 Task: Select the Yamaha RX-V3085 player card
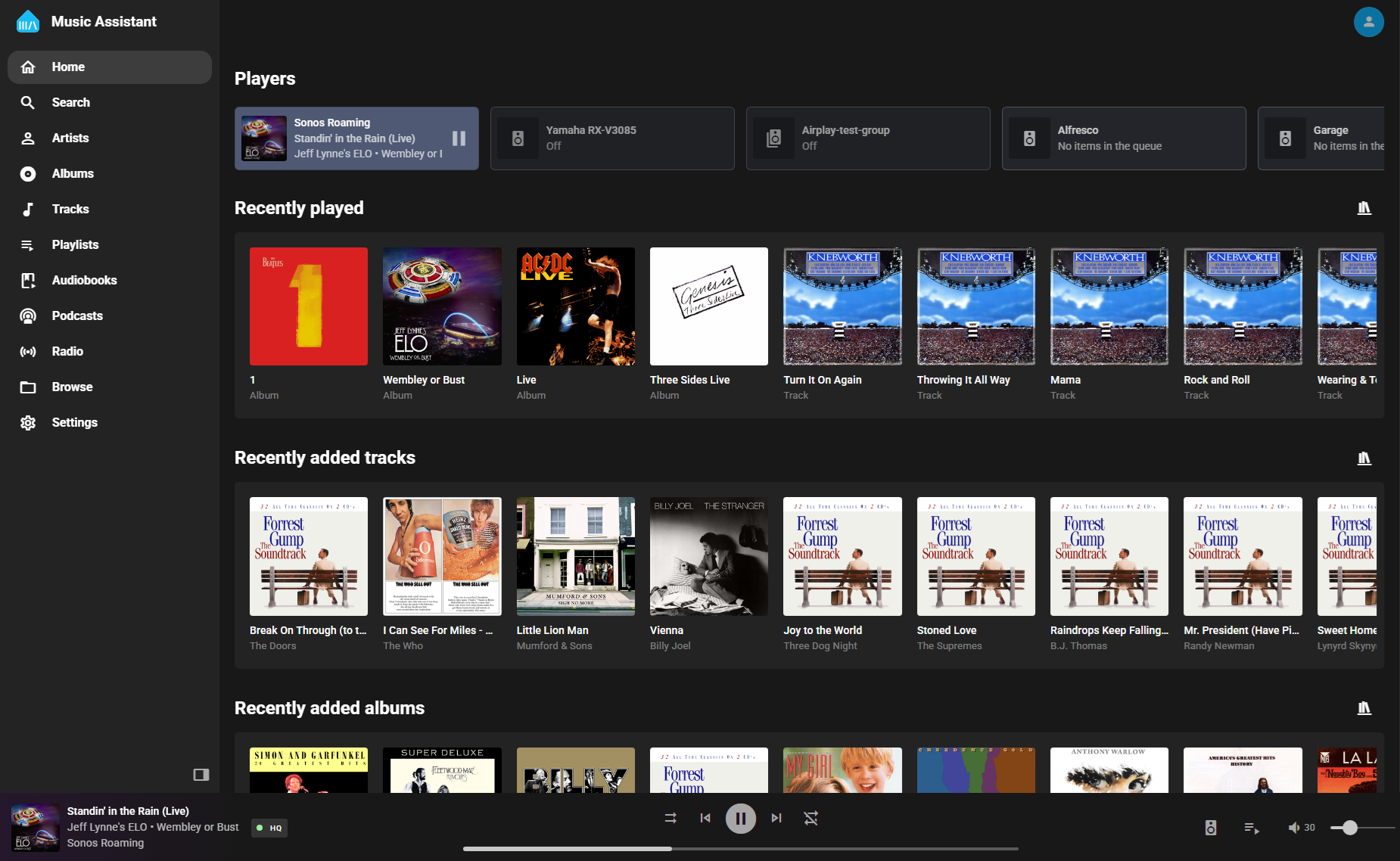point(612,138)
